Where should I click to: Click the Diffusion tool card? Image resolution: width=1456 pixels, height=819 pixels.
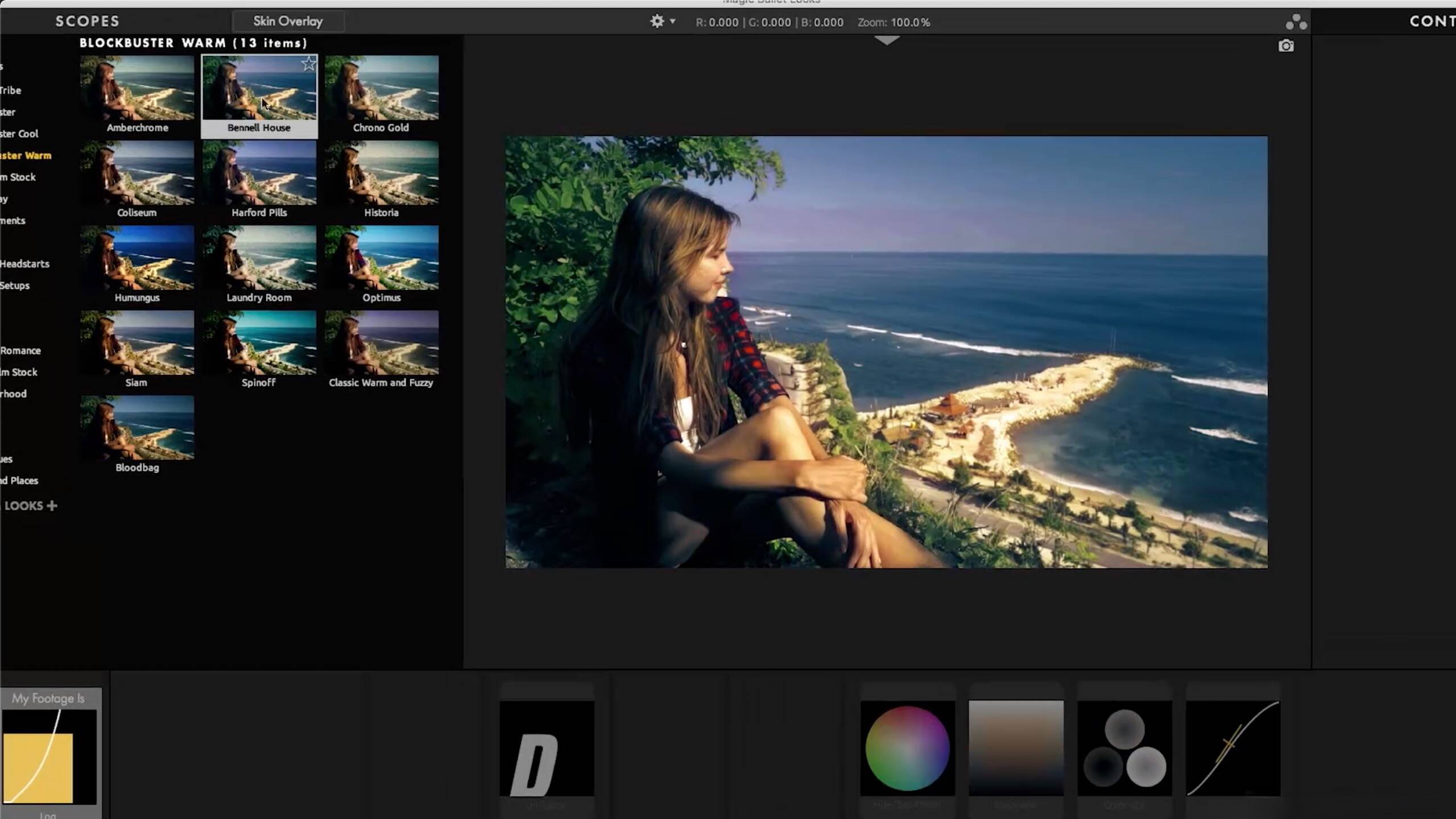tap(547, 748)
